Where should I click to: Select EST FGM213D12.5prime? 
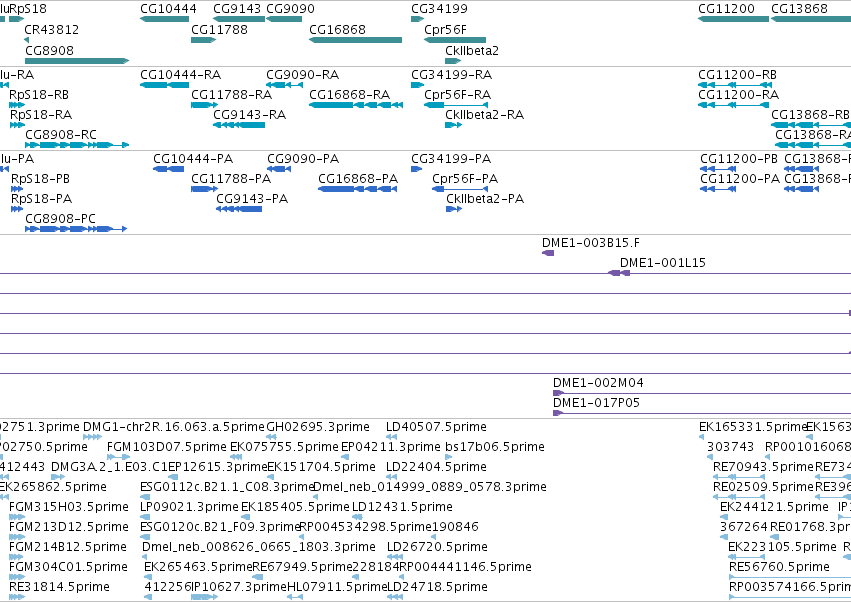pyautogui.click(x=17, y=537)
